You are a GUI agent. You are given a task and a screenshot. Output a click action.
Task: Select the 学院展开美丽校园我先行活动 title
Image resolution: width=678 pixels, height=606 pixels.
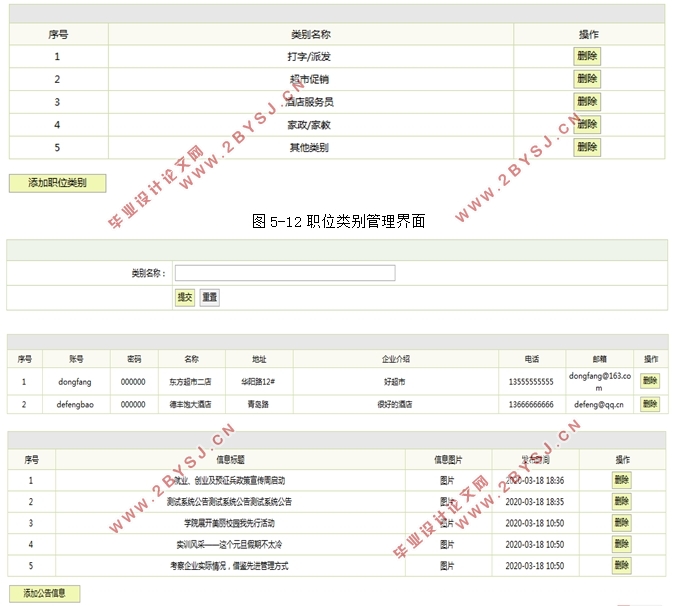click(x=230, y=523)
